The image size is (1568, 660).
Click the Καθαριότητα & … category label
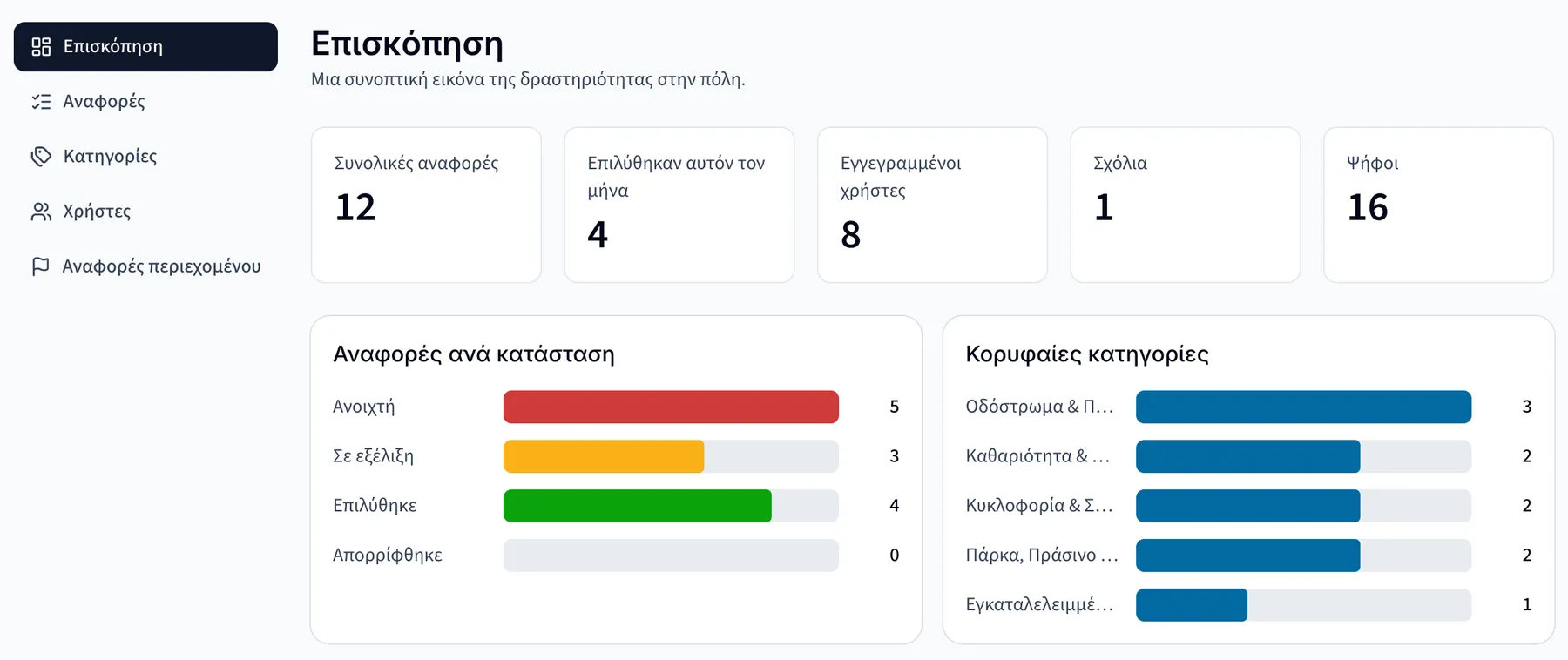(1037, 457)
